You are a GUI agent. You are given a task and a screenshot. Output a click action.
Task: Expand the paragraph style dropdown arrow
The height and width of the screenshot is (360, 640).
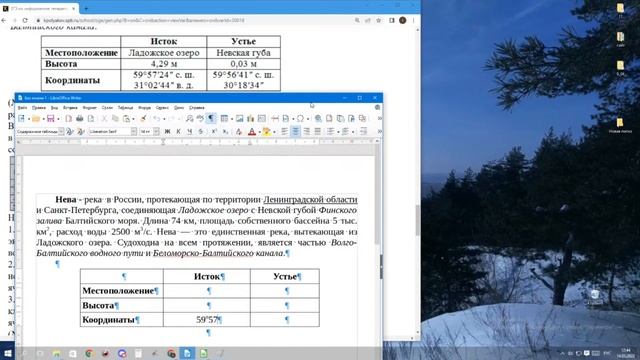coord(61,131)
